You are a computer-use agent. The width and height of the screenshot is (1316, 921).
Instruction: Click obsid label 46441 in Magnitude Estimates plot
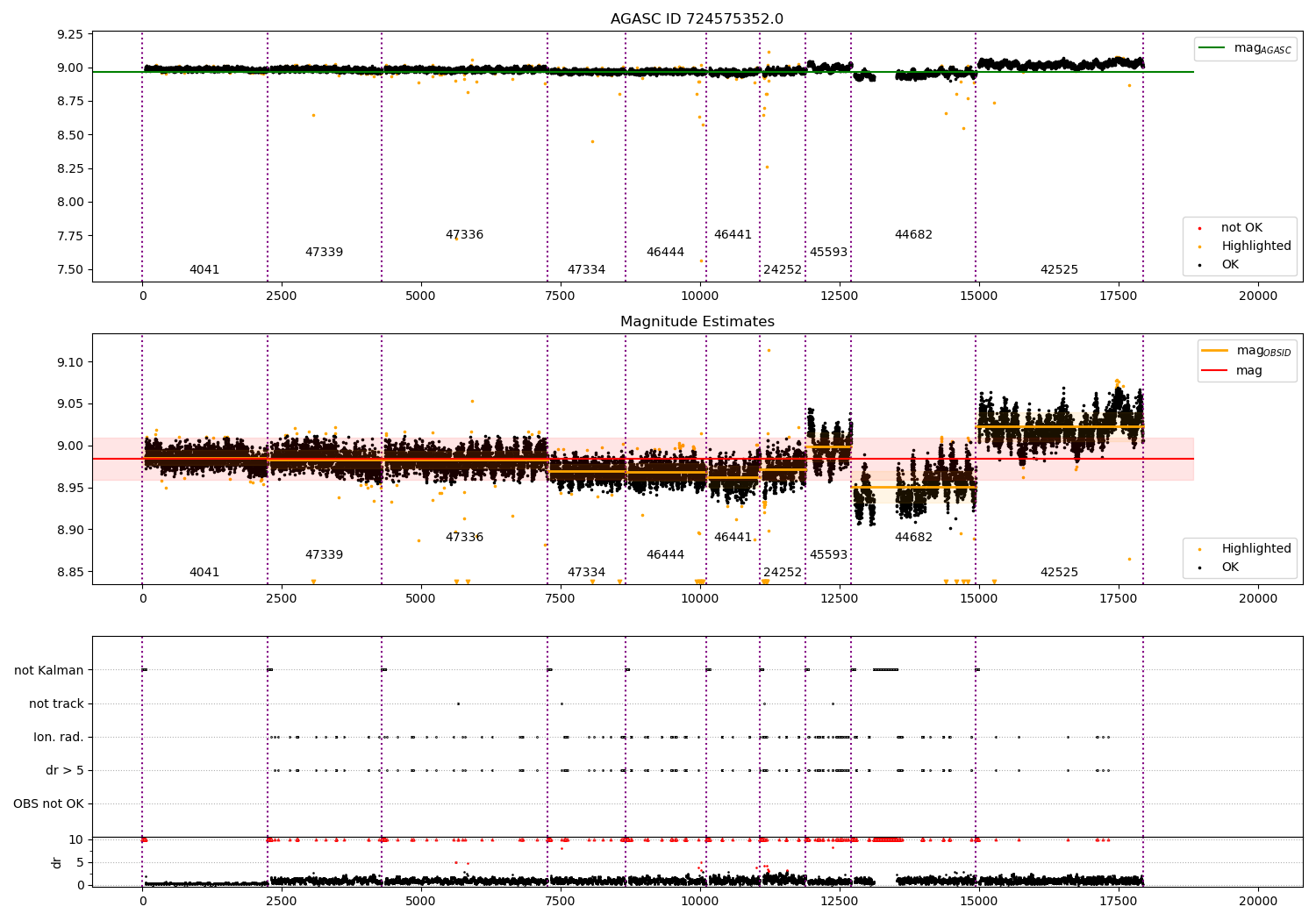click(x=733, y=538)
